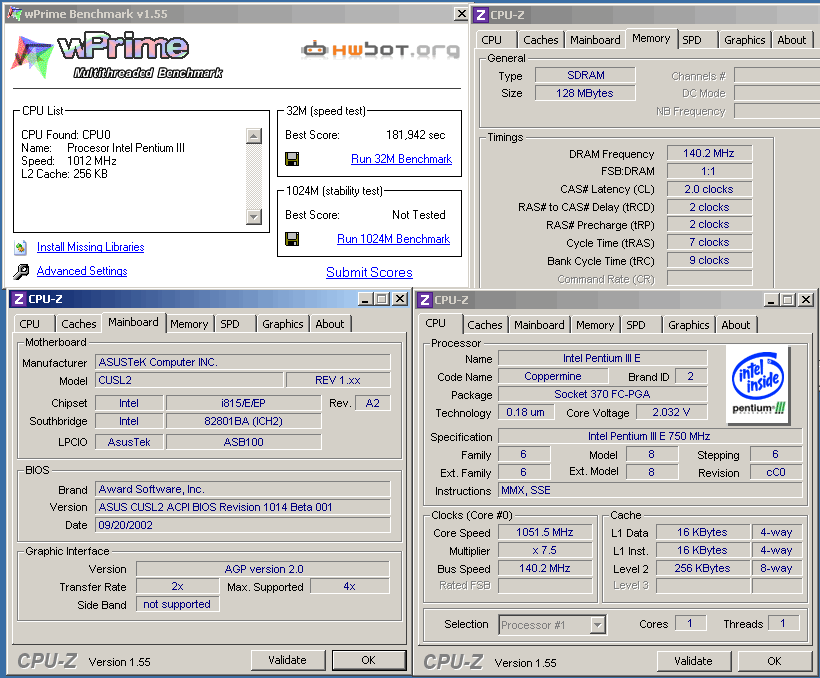
Task: Click OK in CPU tab CPU-Z window
Action: 775,661
